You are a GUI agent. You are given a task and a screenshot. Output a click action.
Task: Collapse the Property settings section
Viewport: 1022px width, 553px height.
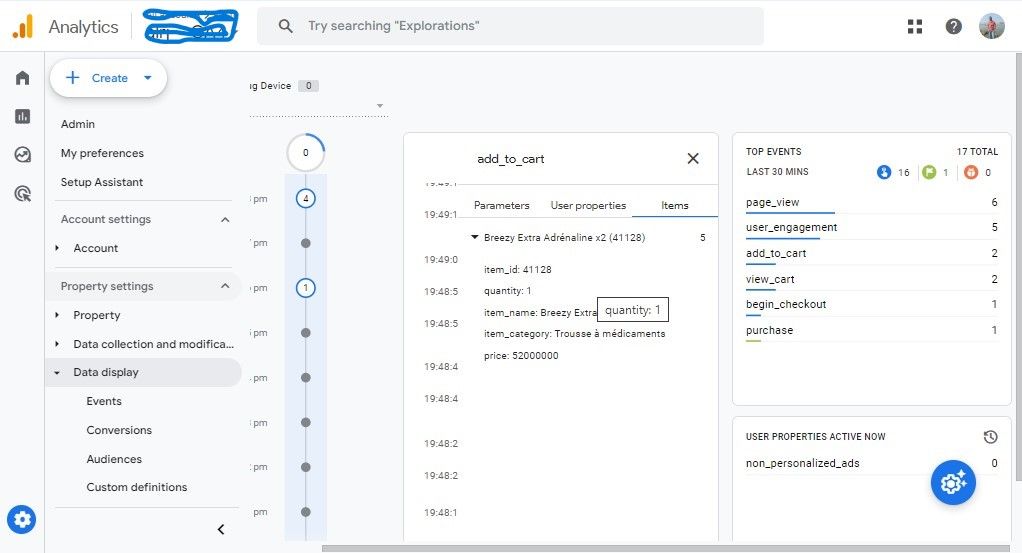point(225,286)
